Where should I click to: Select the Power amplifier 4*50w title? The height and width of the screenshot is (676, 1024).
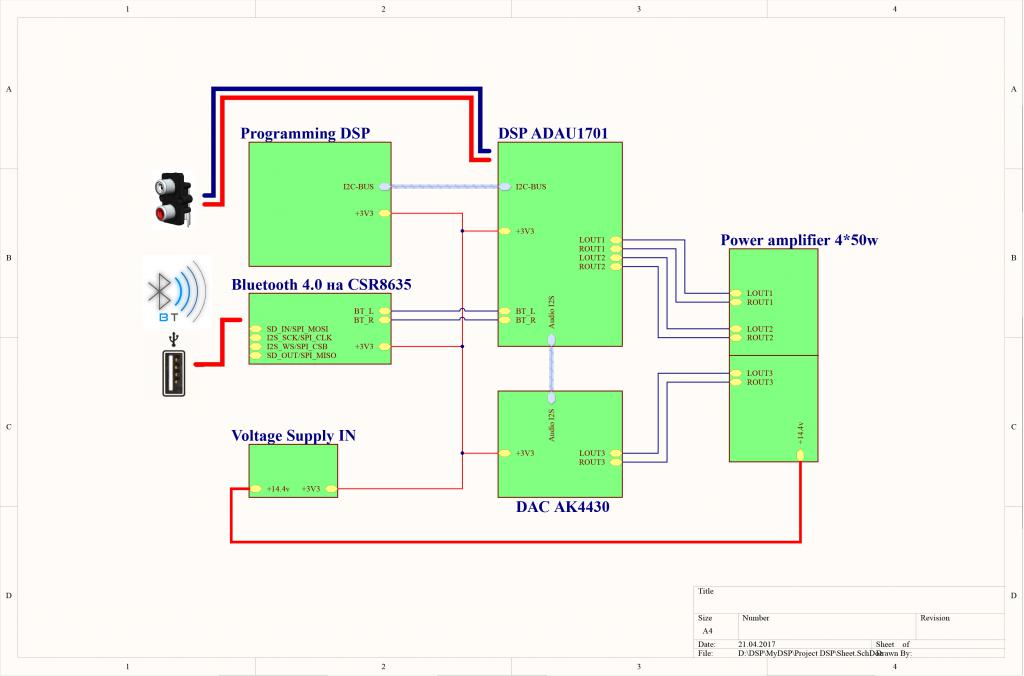(799, 240)
